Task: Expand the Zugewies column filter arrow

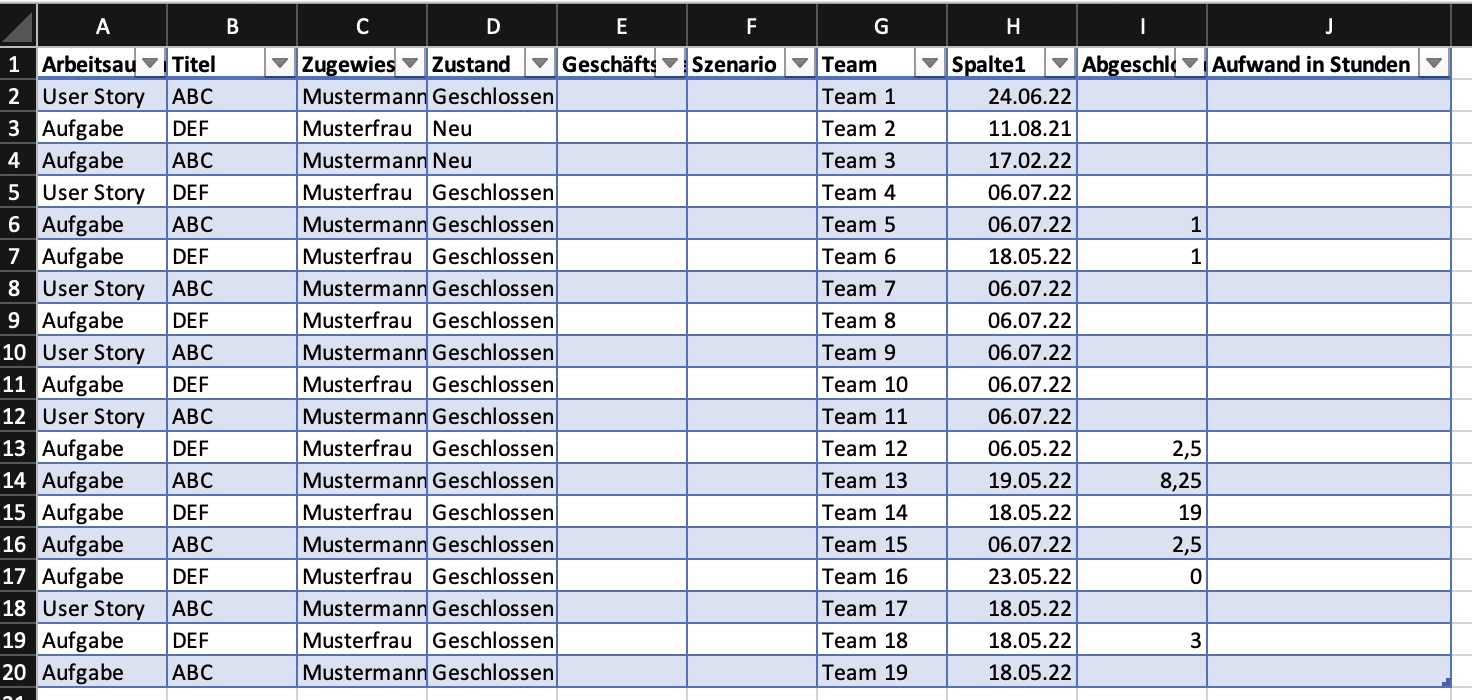Action: [x=410, y=64]
